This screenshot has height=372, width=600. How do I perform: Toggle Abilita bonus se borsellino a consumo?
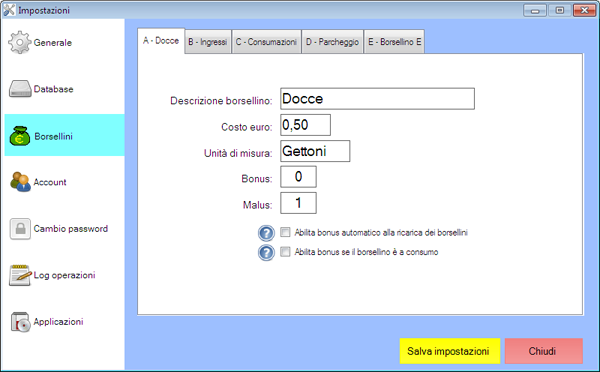point(285,251)
